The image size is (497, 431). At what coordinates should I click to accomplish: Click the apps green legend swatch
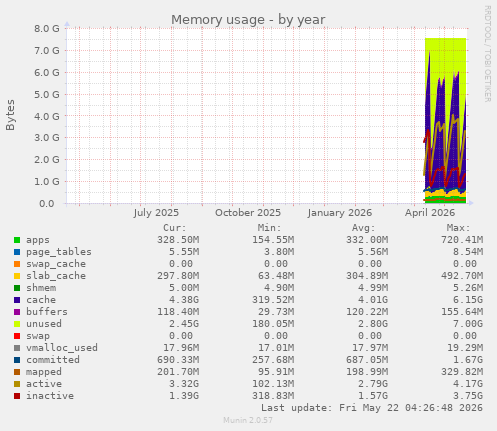point(17,240)
